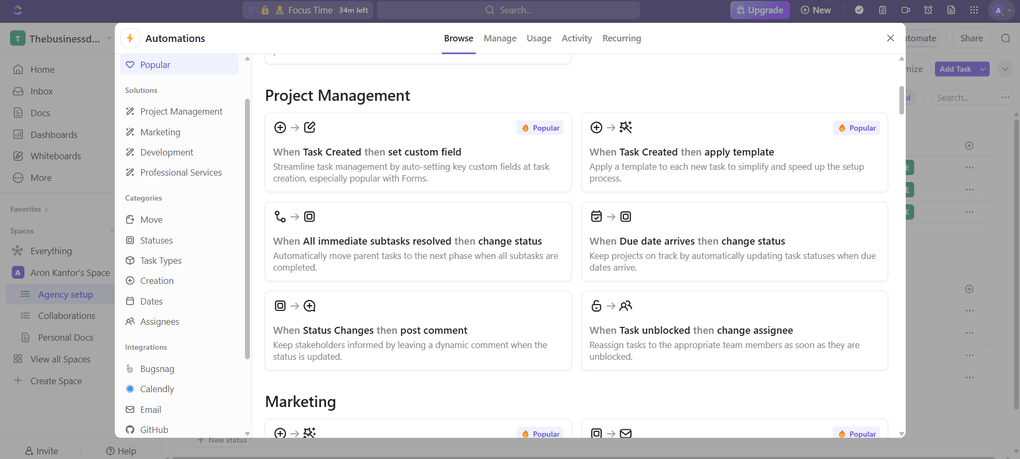This screenshot has height=459, width=1020.
Task: Click the Automations sidebar scrollbar
Action: (247, 228)
